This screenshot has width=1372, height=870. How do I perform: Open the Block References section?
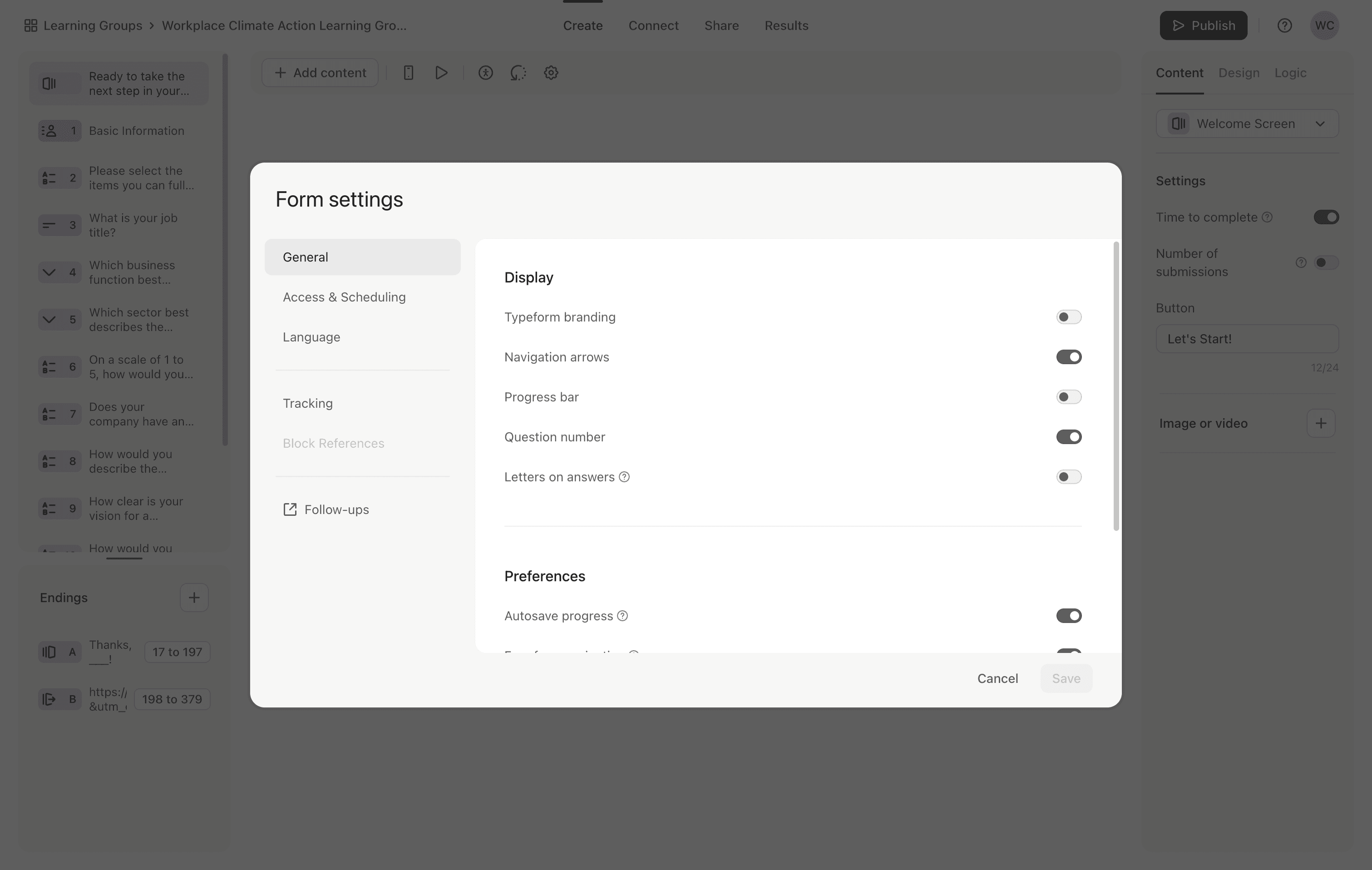coord(362,443)
